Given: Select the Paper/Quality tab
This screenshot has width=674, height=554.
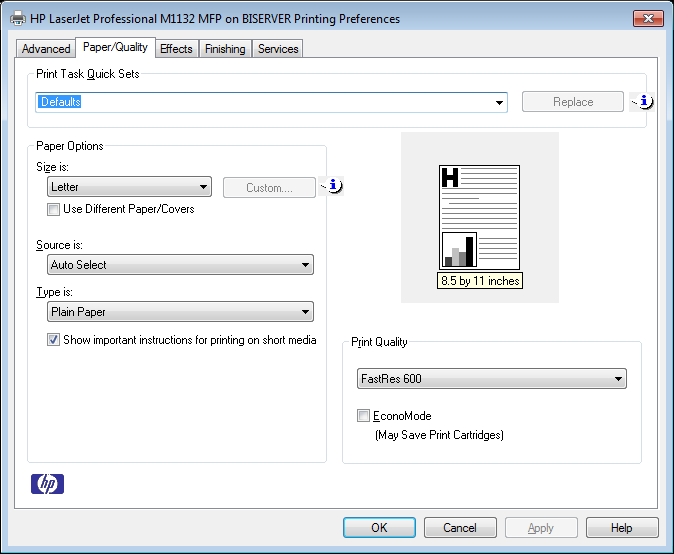Looking at the screenshot, I should click(x=115, y=47).
